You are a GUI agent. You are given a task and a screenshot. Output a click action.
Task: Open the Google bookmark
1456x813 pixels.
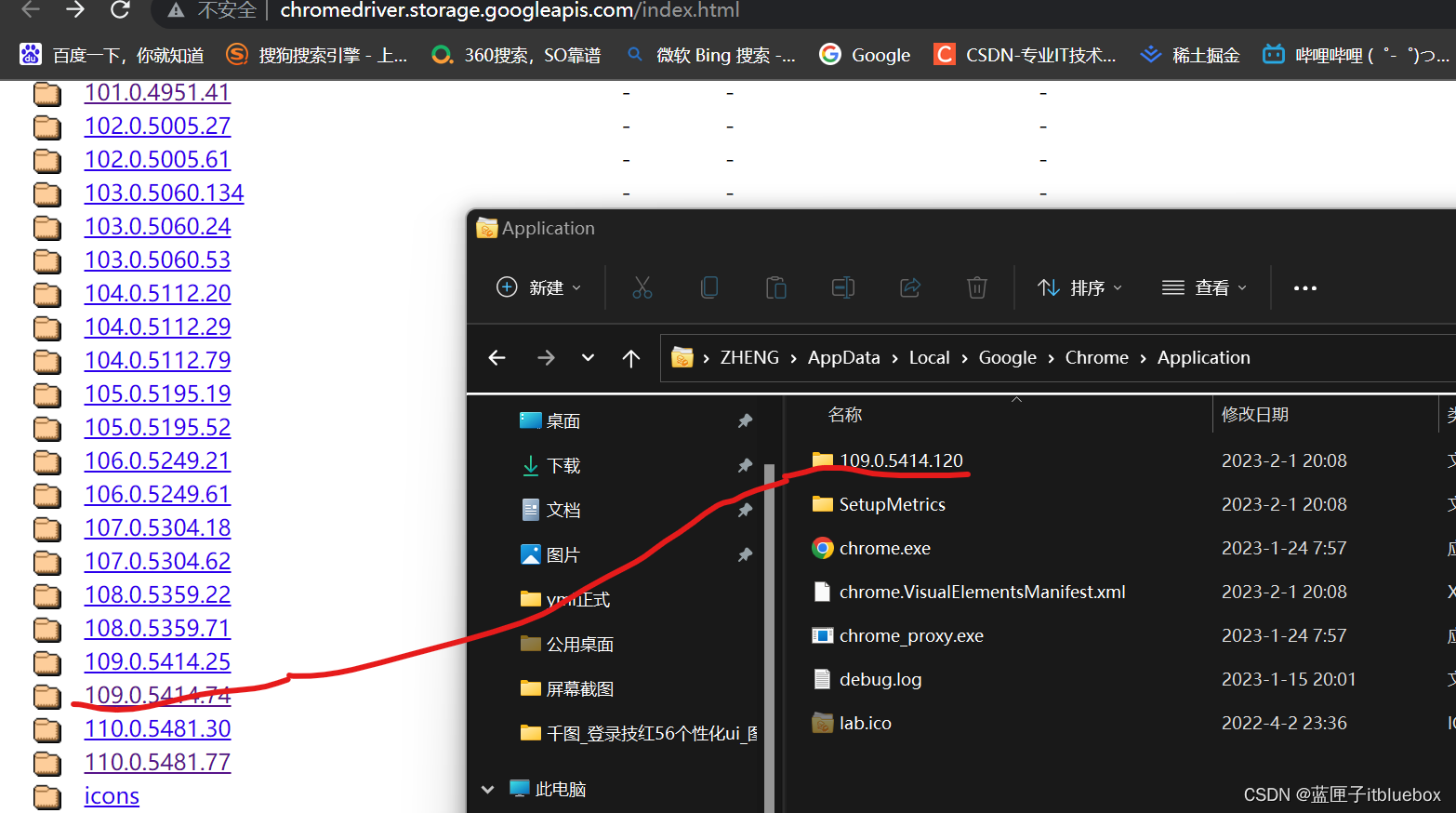tap(865, 55)
